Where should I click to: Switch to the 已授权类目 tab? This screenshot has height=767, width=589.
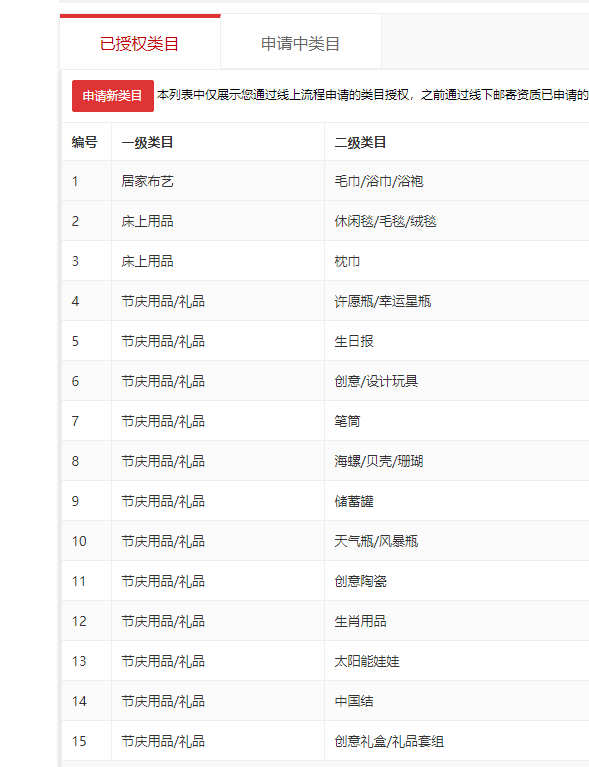(x=140, y=44)
